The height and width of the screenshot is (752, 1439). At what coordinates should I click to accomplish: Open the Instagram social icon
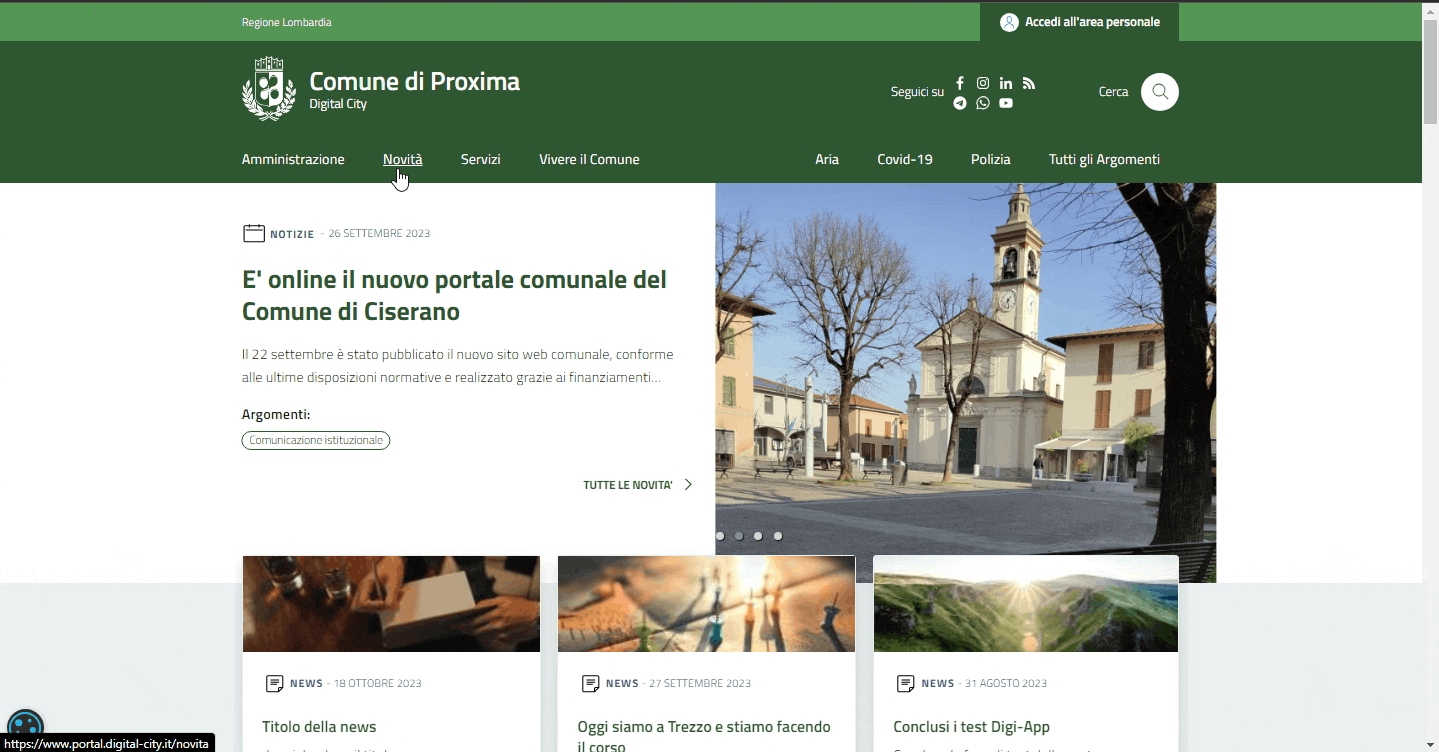tap(983, 83)
